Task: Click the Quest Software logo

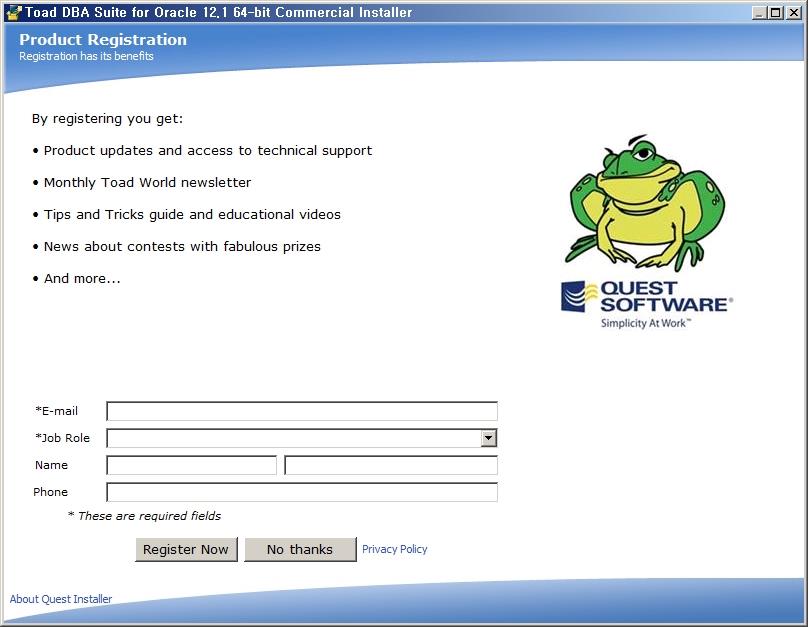Action: [646, 305]
